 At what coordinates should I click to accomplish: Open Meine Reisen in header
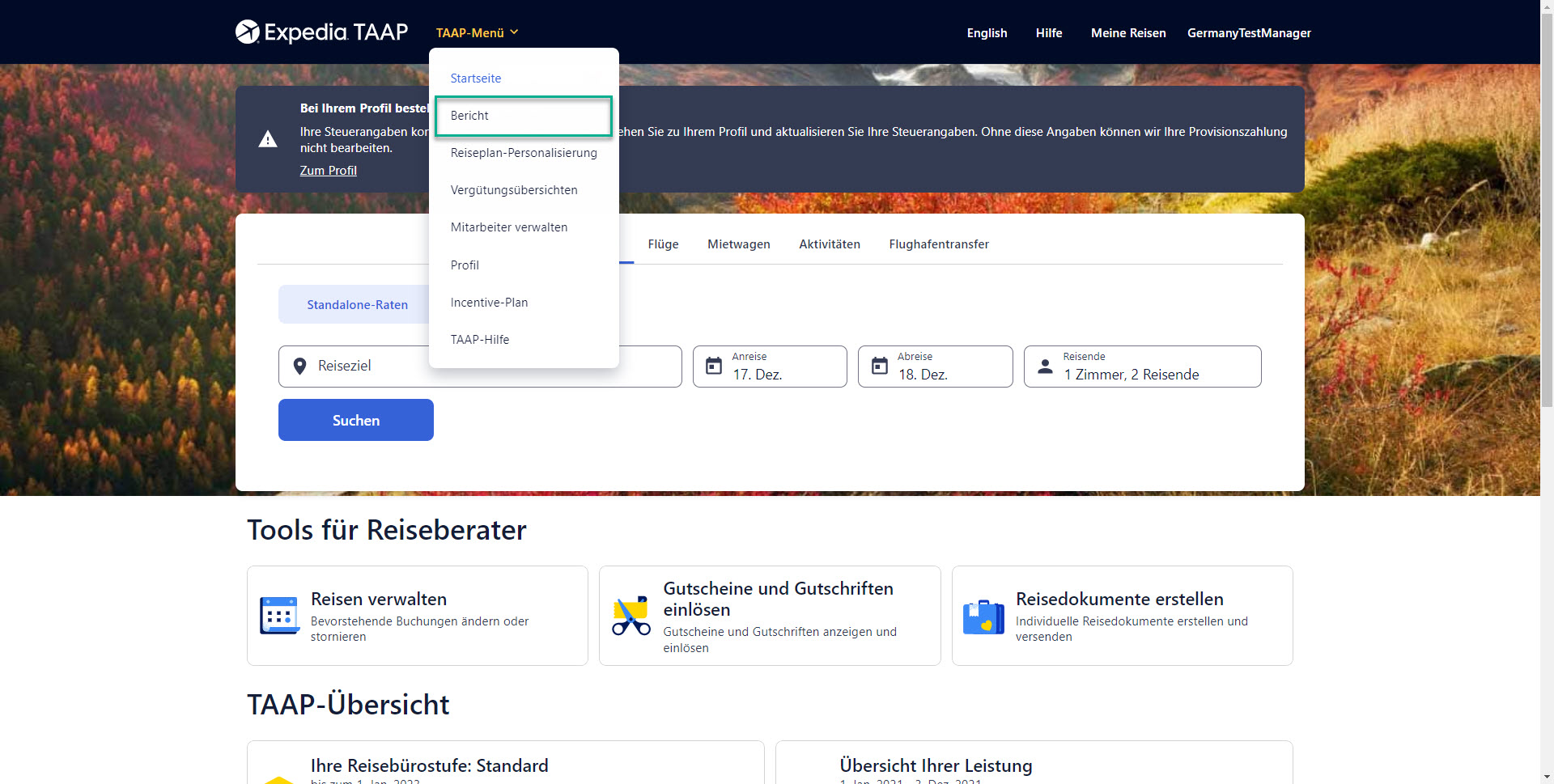(x=1128, y=33)
